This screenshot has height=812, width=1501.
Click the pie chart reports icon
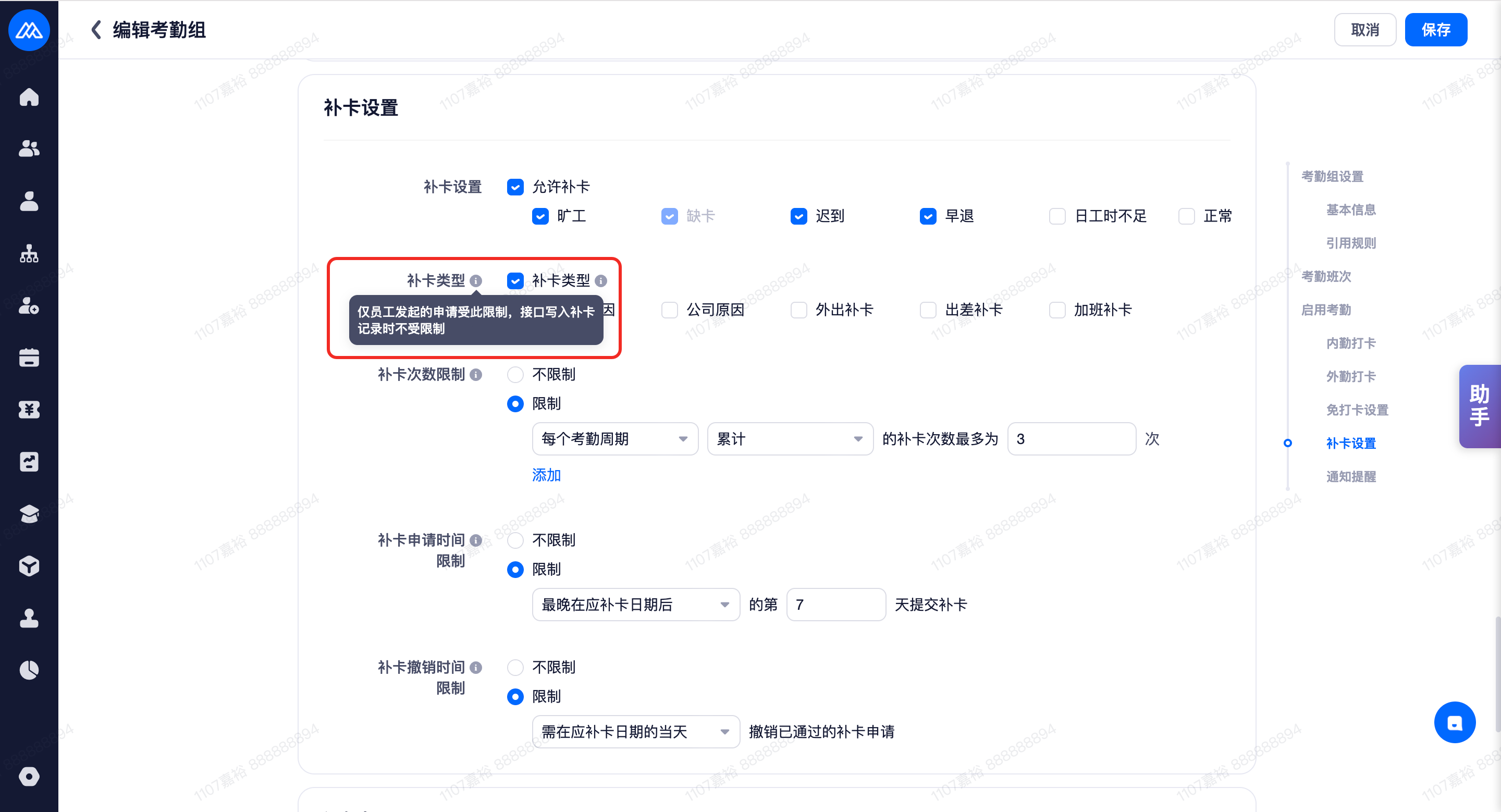(x=29, y=670)
